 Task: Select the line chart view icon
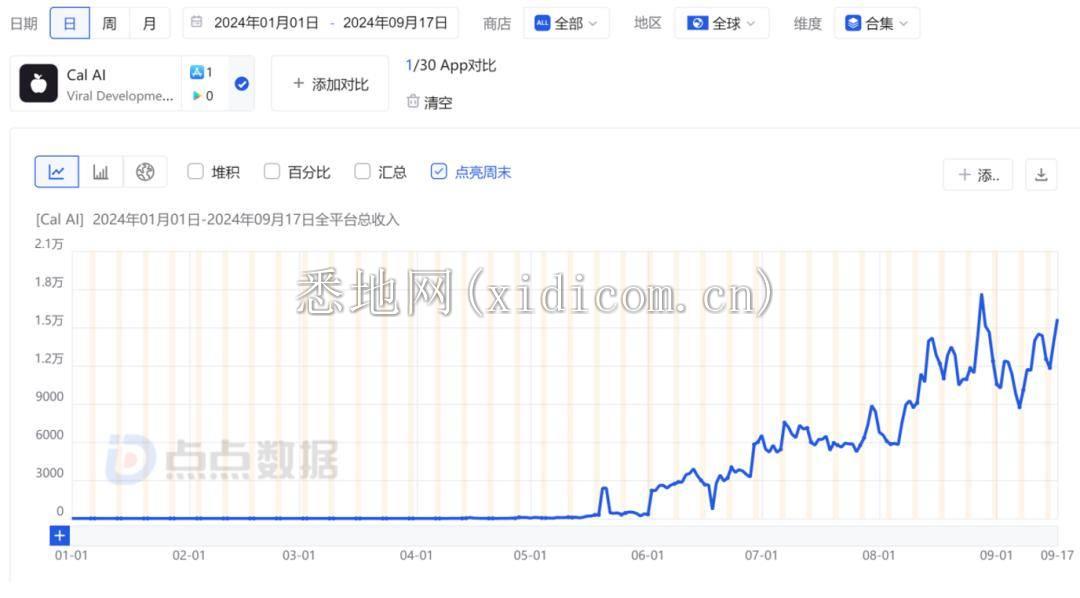click(x=56, y=172)
